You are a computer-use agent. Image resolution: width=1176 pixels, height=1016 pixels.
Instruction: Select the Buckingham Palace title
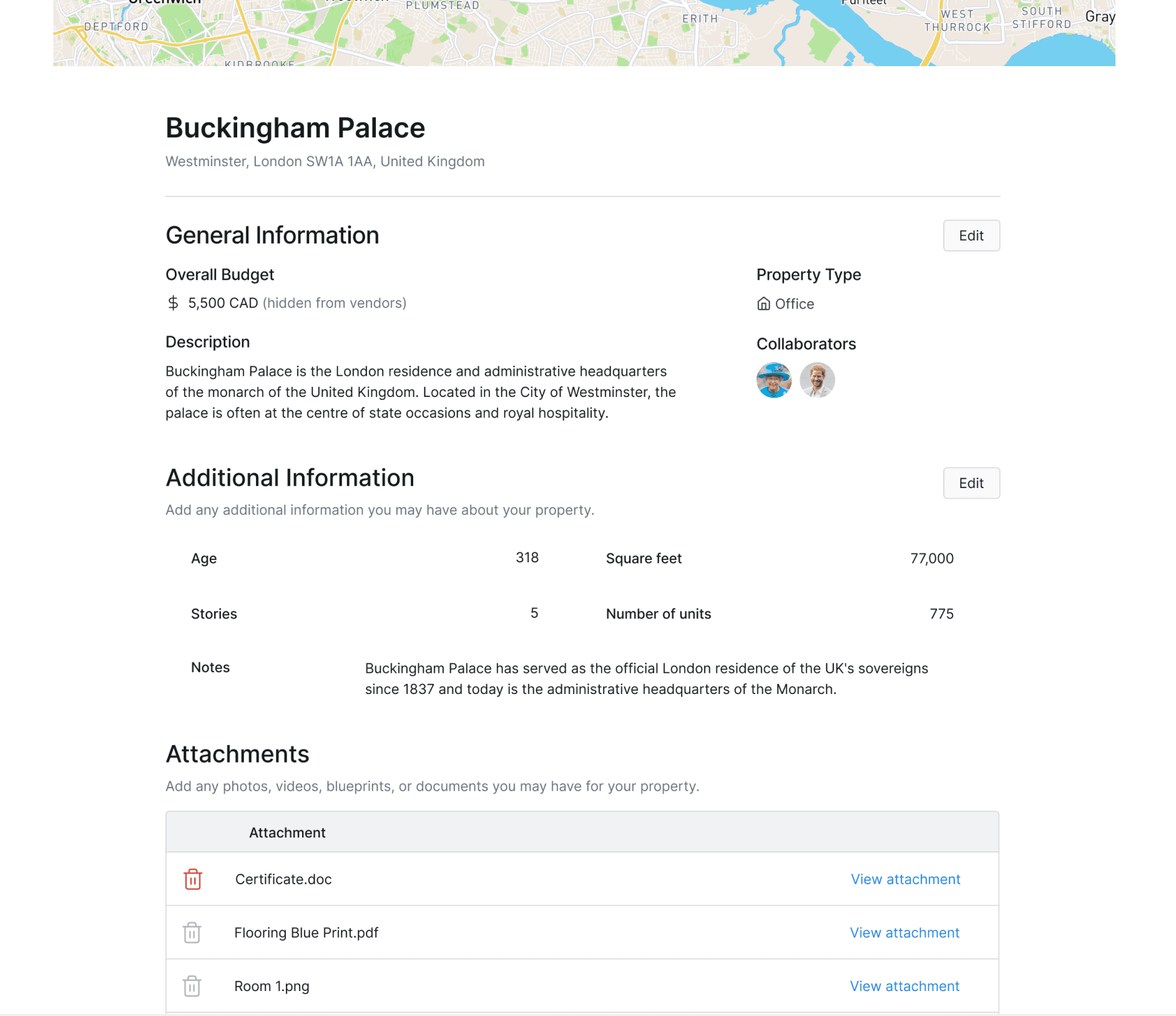(295, 128)
